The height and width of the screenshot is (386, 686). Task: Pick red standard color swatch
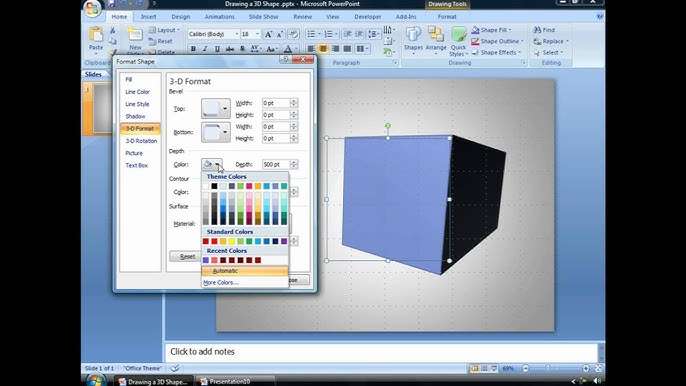click(214, 241)
